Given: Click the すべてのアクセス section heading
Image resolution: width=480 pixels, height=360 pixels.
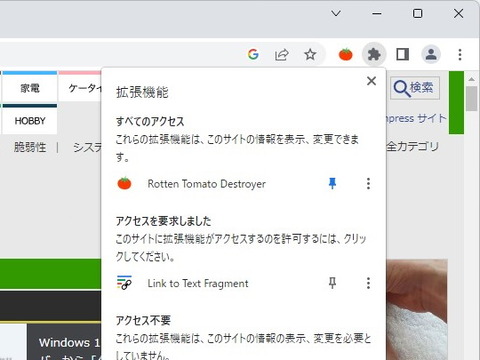Looking at the screenshot, I should [x=150, y=121].
